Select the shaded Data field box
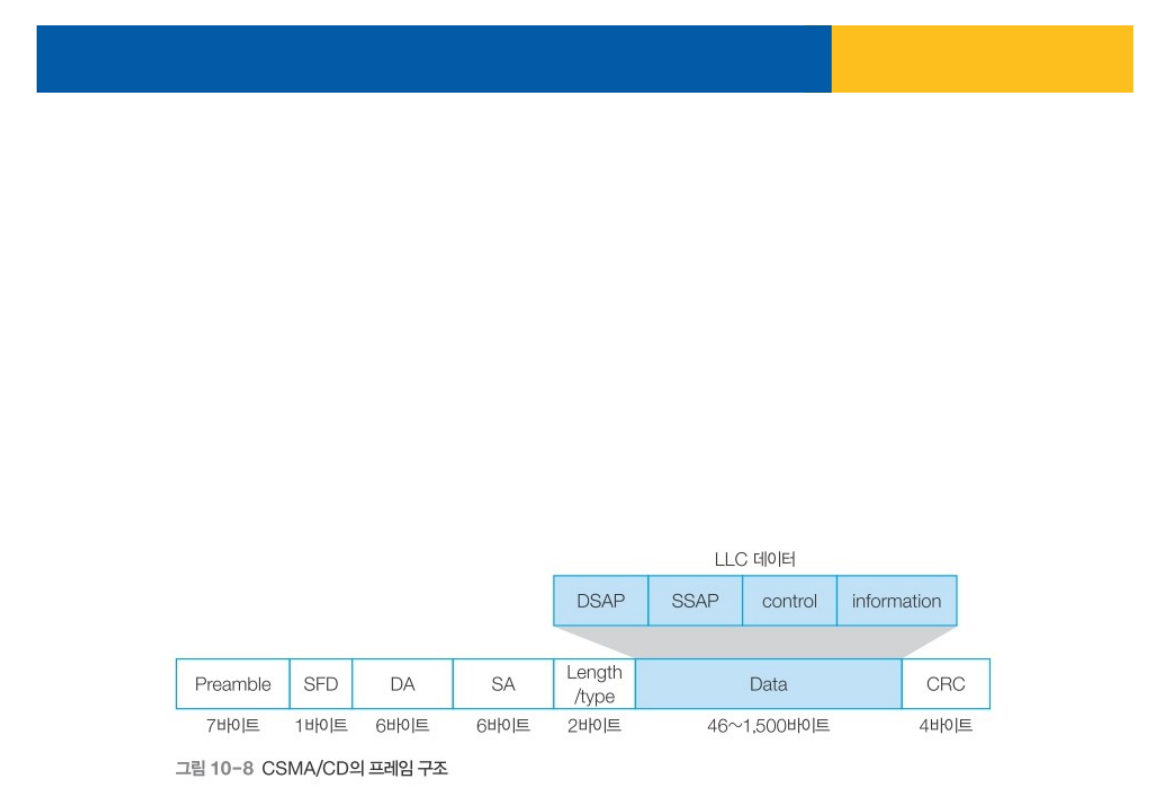Screen dimensions: 1170x810 coord(768,684)
